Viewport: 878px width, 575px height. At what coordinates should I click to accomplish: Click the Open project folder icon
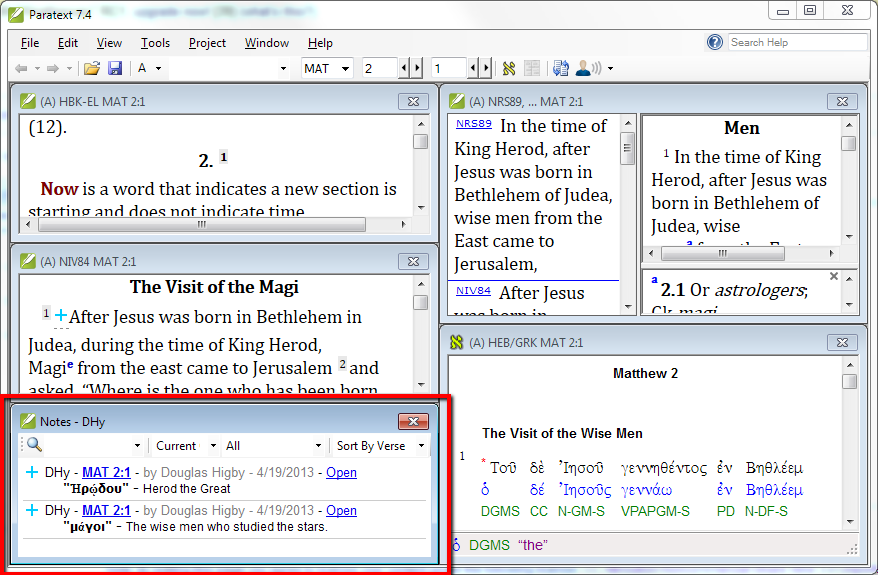[92, 68]
